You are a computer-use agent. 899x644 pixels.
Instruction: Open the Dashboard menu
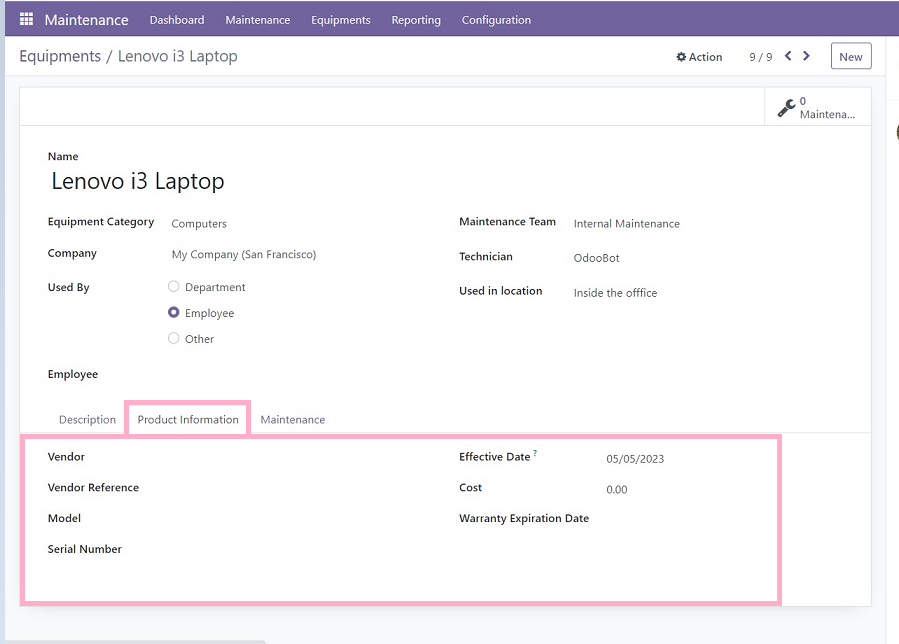tap(177, 19)
